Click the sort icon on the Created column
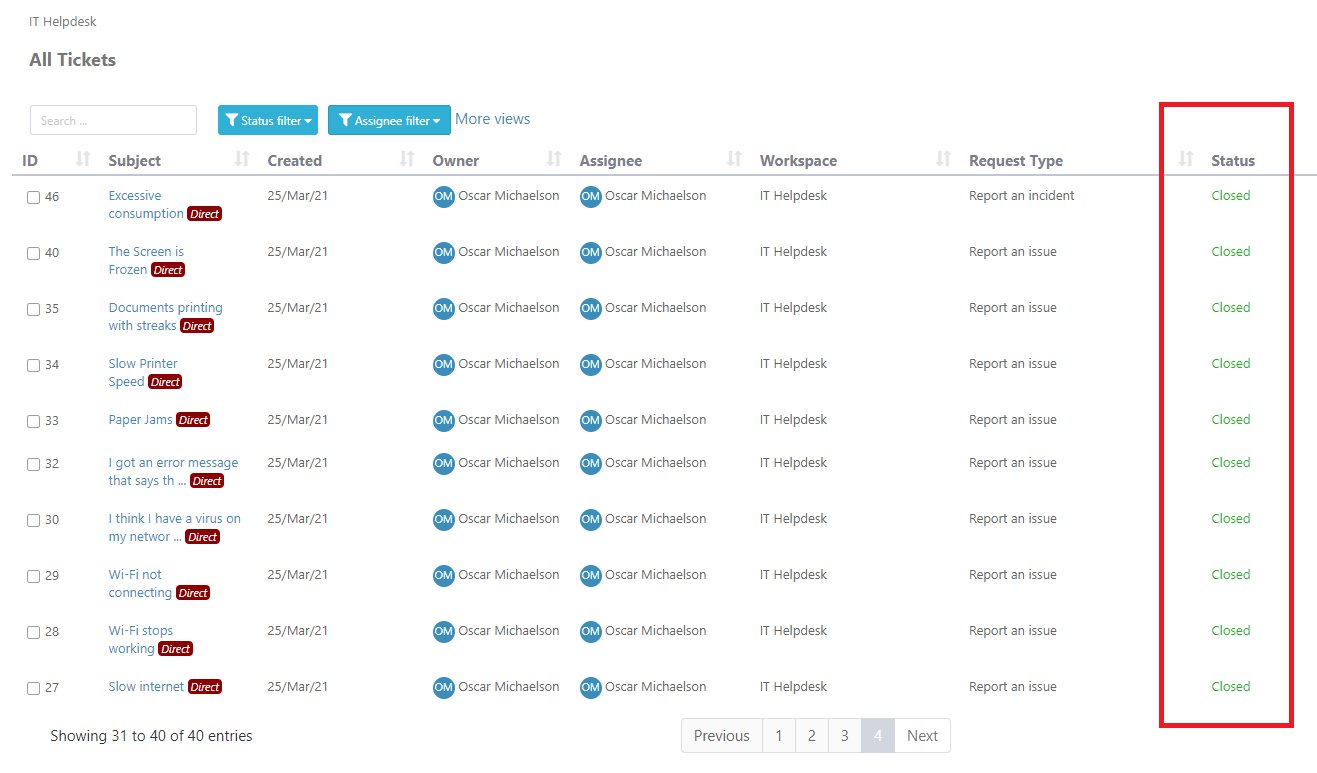This screenshot has height=773, width=1317. [x=408, y=159]
